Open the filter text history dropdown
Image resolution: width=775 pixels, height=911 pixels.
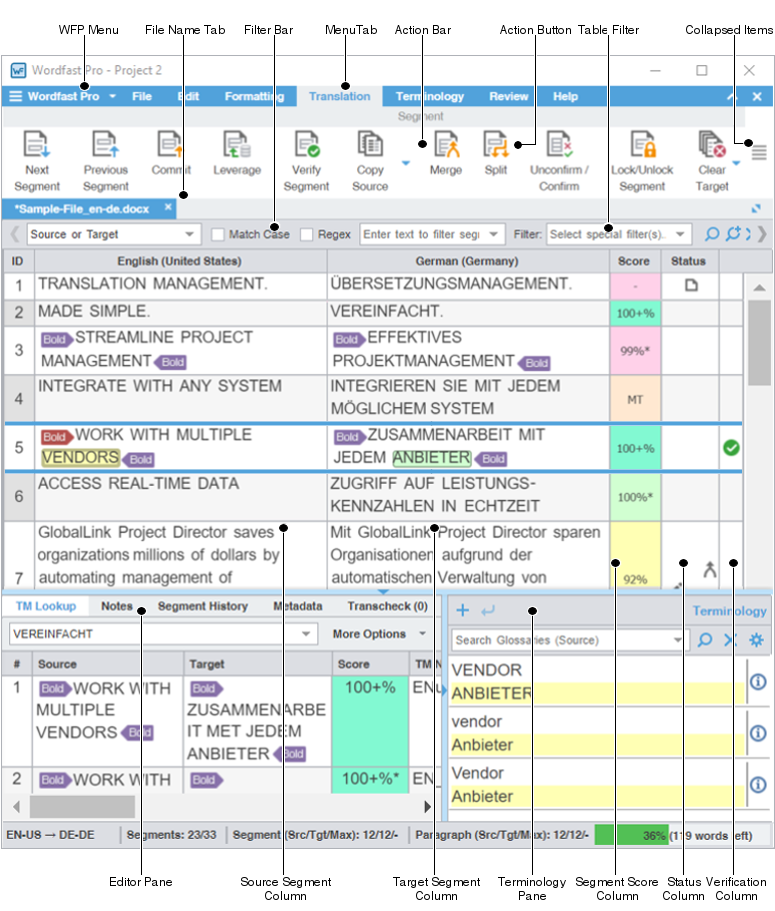pyautogui.click(x=493, y=234)
